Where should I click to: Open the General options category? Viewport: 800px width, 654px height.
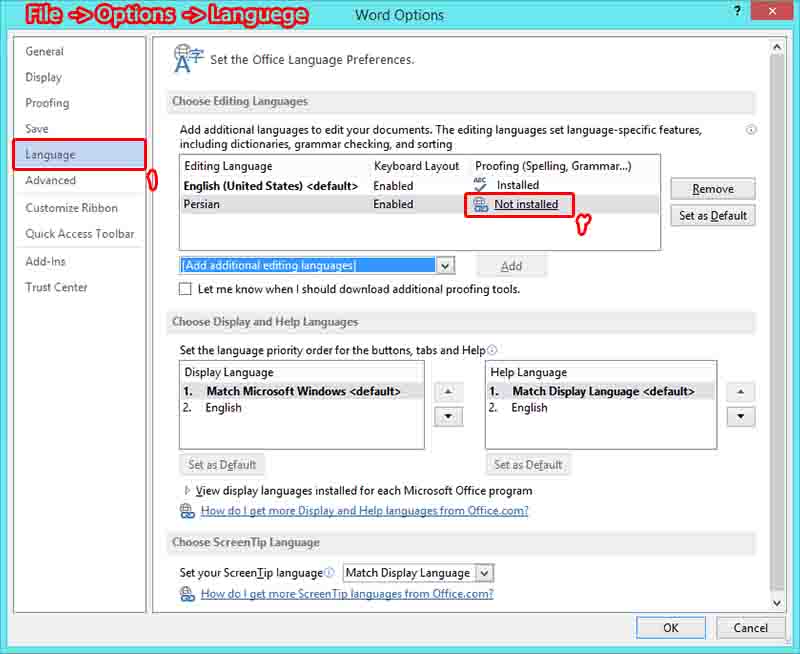[x=45, y=52]
